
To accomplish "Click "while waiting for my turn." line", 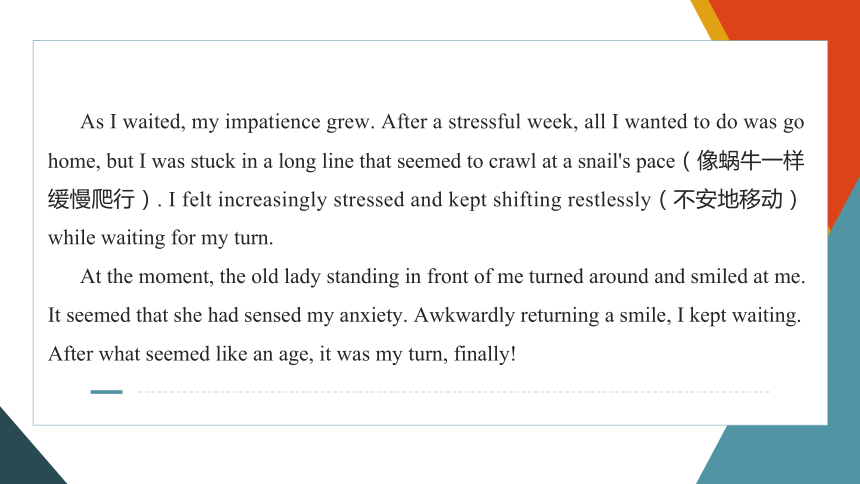I will (161, 238).
